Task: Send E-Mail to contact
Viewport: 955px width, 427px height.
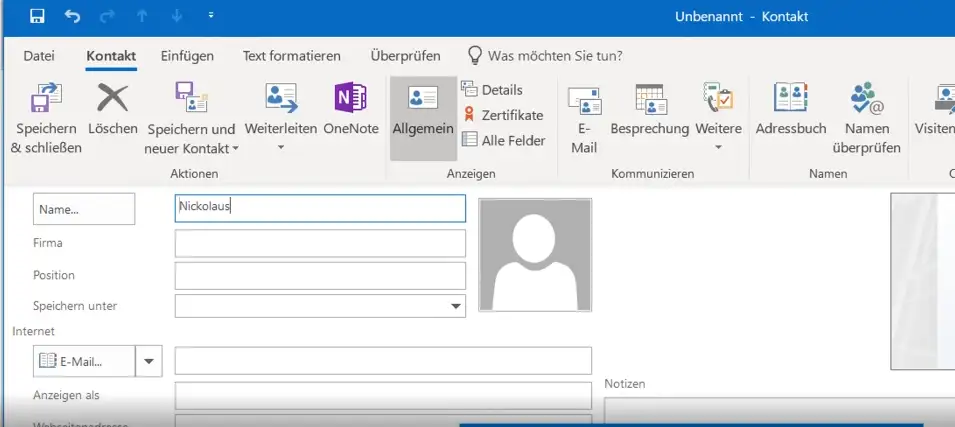Action: pyautogui.click(x=584, y=99)
